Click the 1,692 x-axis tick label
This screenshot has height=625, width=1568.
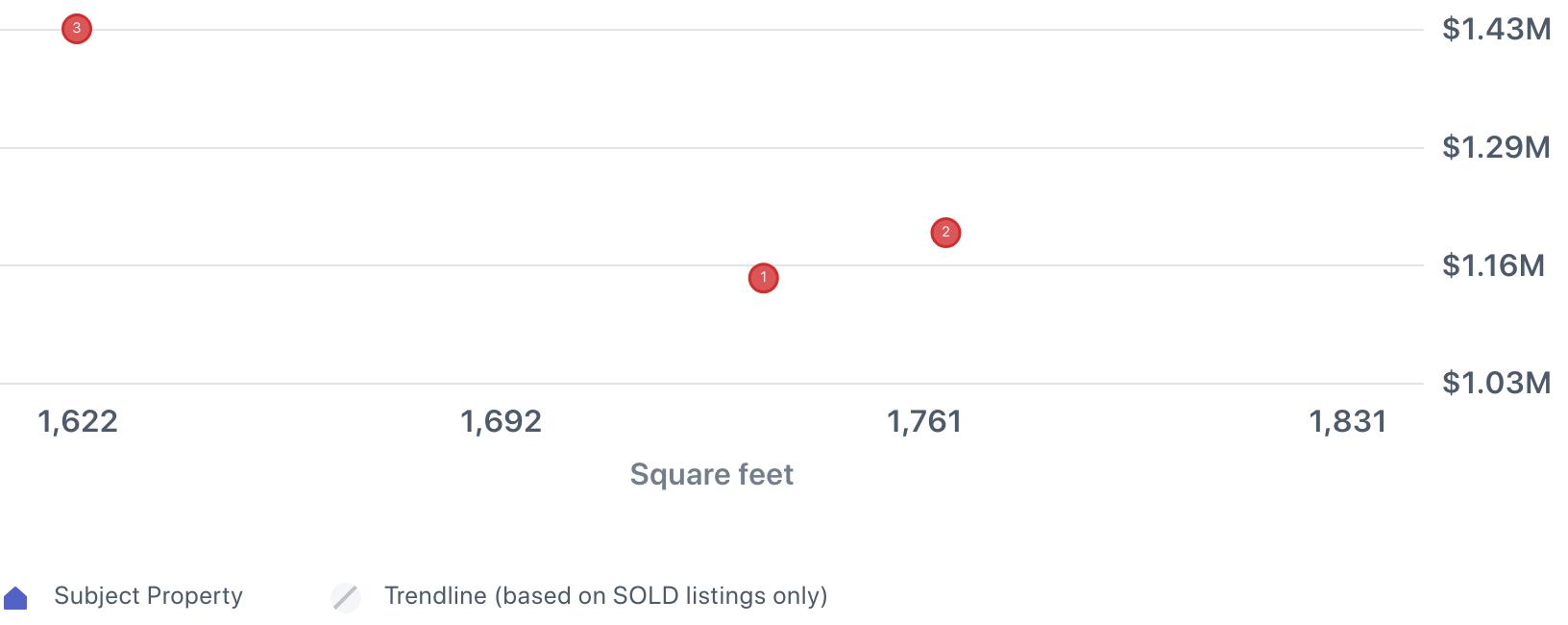coord(501,421)
